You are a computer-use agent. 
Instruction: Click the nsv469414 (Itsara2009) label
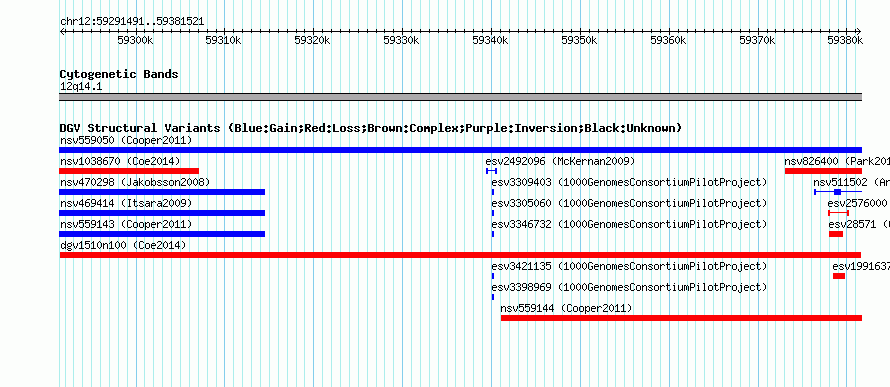pos(126,203)
